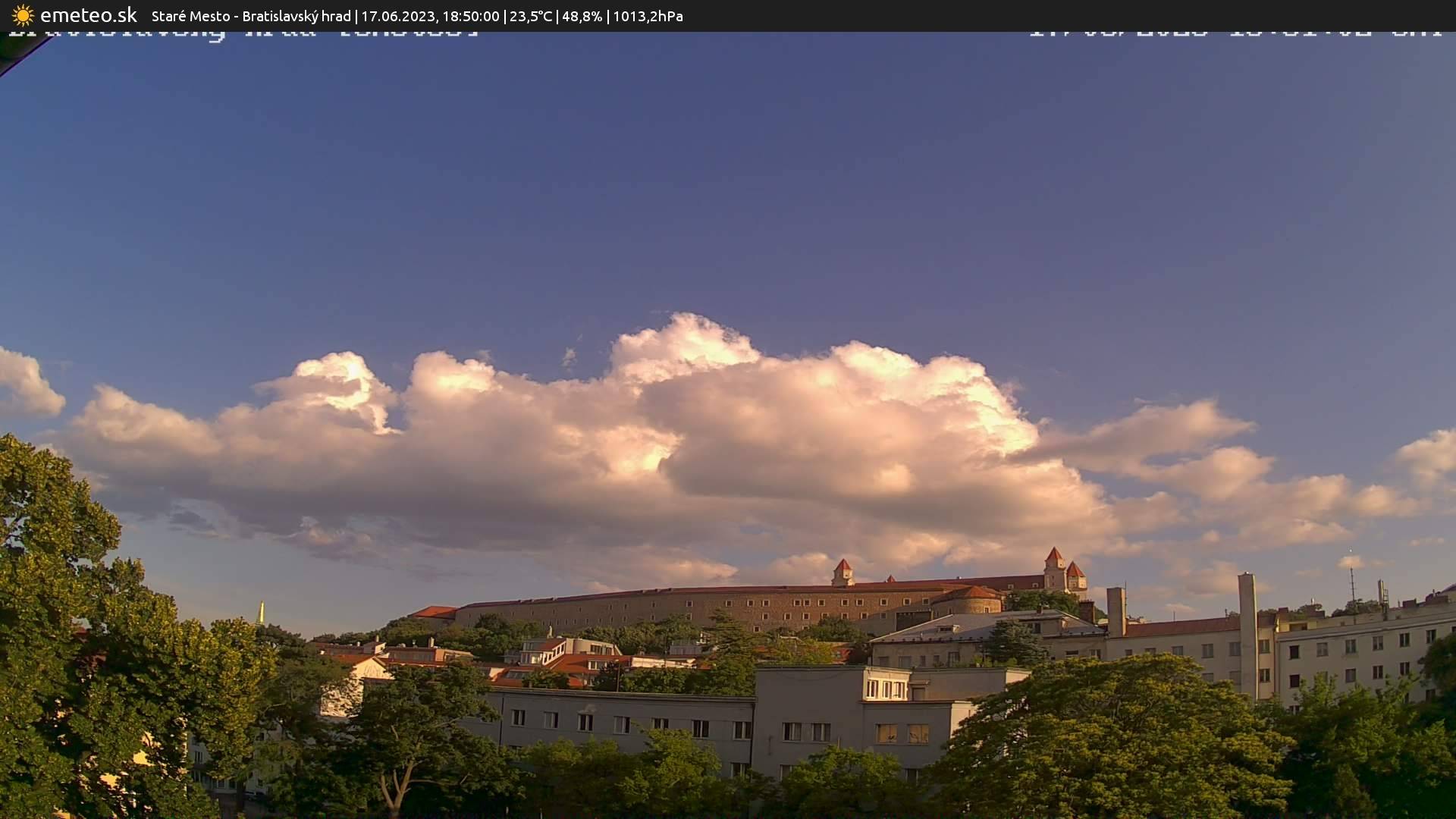Click the humidity reading 48,8%
This screenshot has width=1456, height=819.
point(584,15)
